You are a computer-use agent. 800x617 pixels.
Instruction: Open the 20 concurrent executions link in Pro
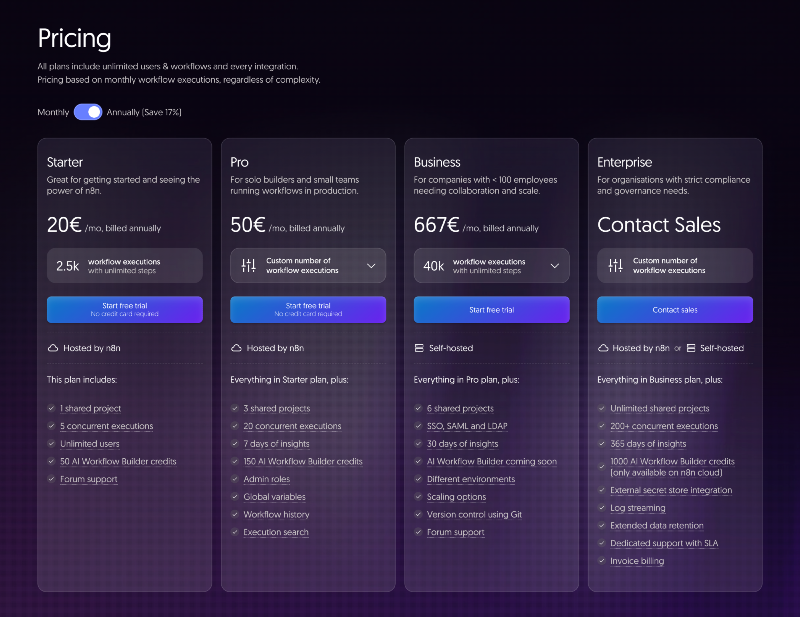[x=293, y=425]
